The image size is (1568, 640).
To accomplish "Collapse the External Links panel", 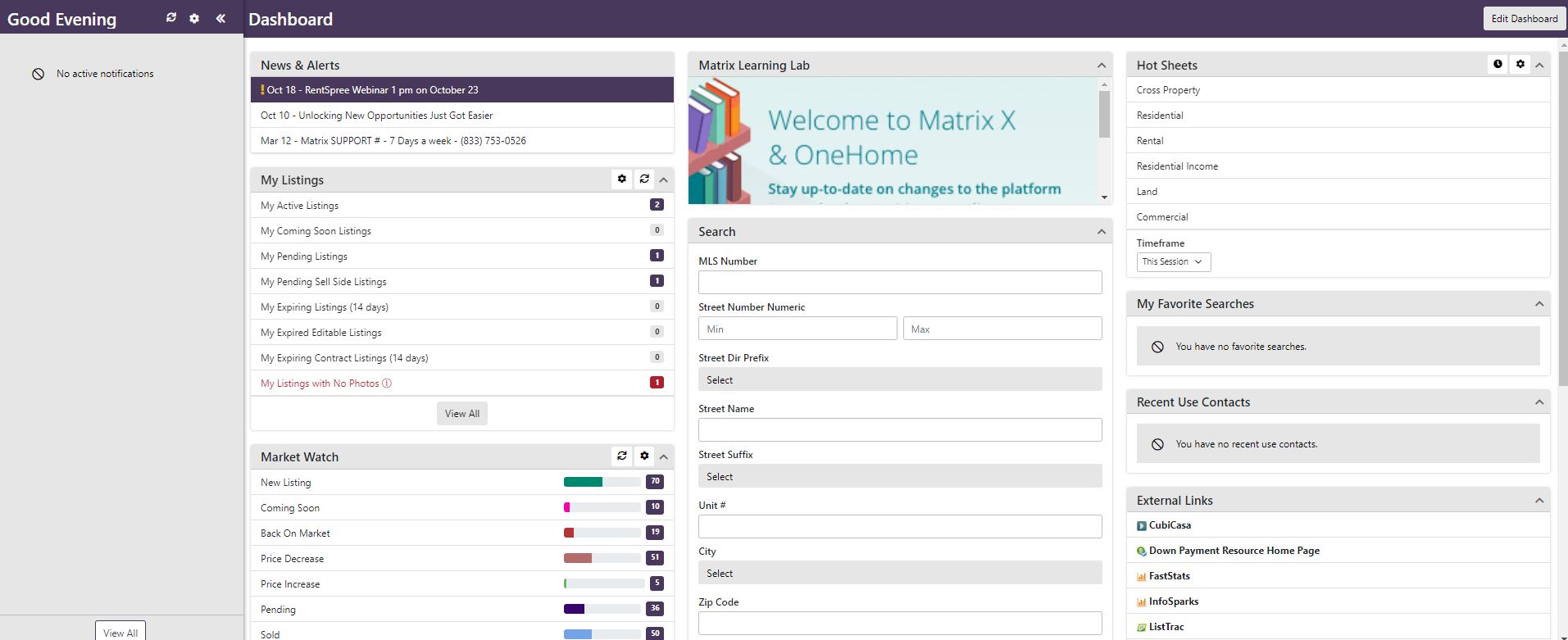I will (x=1538, y=501).
